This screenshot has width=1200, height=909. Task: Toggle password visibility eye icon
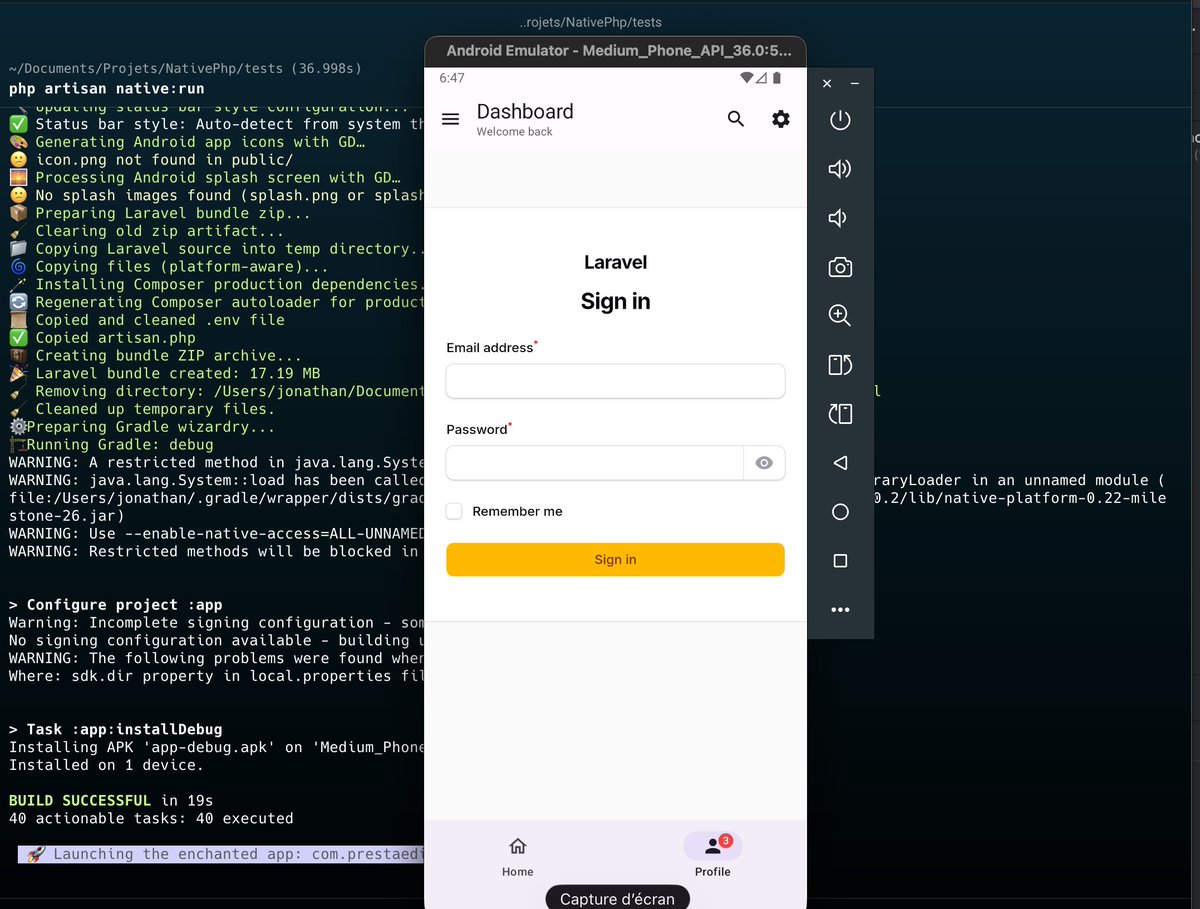[765, 463]
